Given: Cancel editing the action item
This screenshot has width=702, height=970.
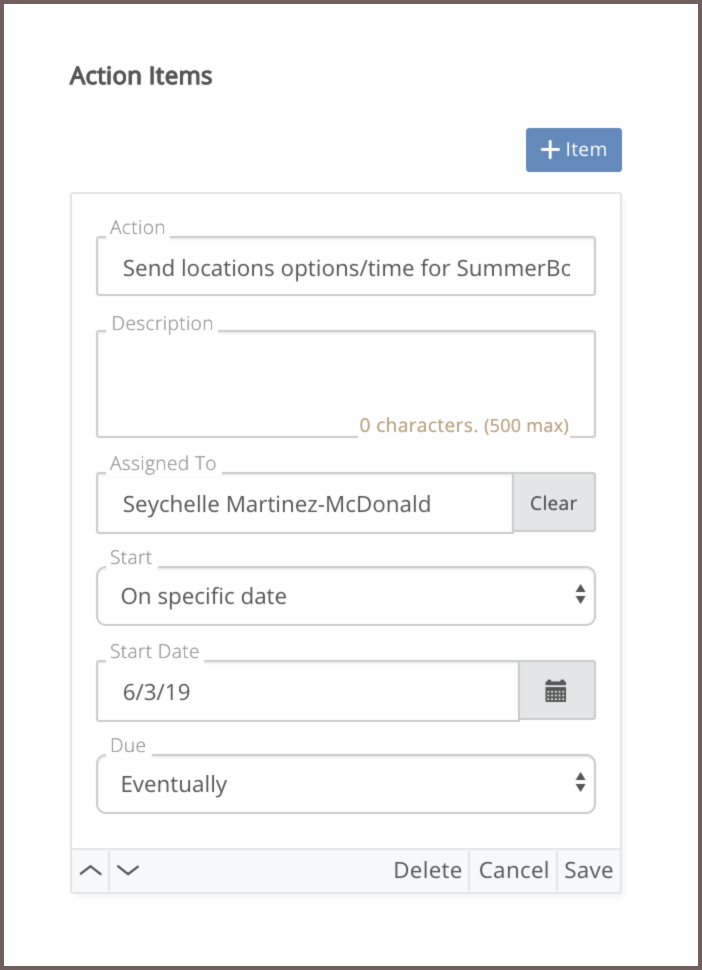Looking at the screenshot, I should point(513,870).
